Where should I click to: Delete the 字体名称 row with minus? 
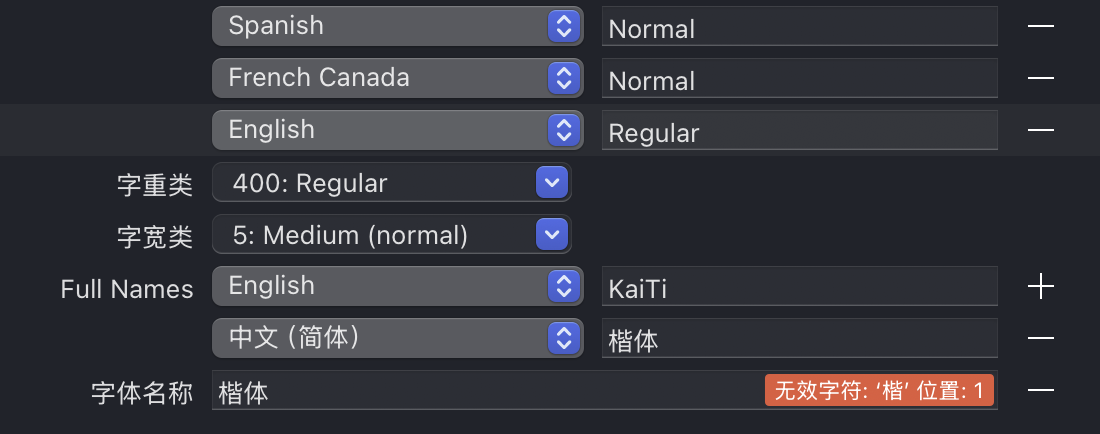[1041, 390]
